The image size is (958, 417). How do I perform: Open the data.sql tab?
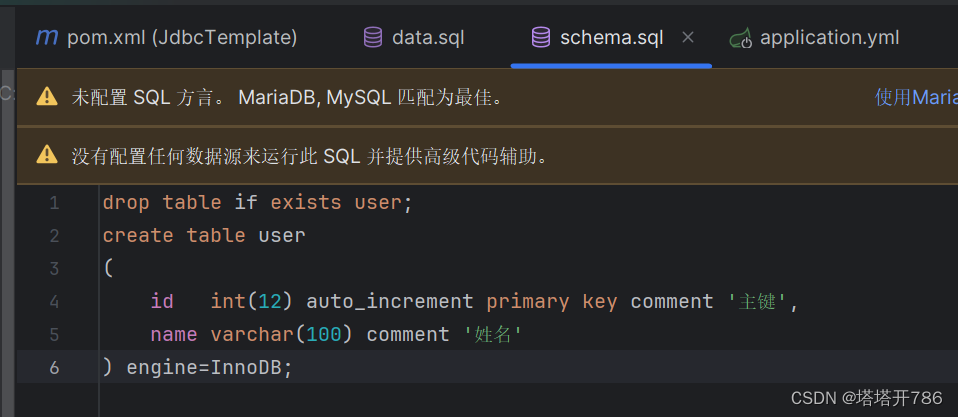(428, 38)
